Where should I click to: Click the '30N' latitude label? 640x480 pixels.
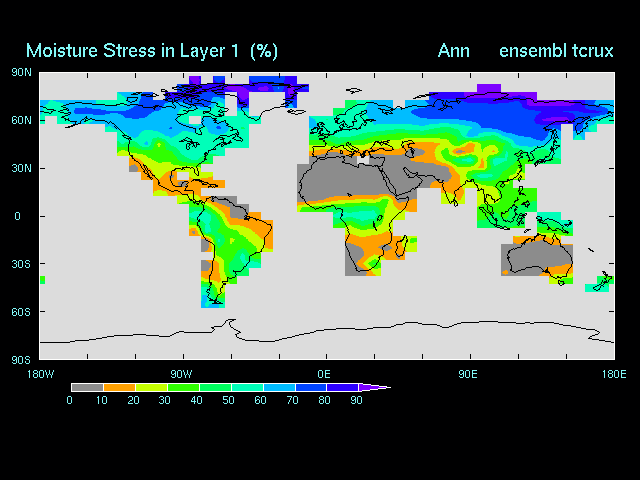pyautogui.click(x=21, y=168)
